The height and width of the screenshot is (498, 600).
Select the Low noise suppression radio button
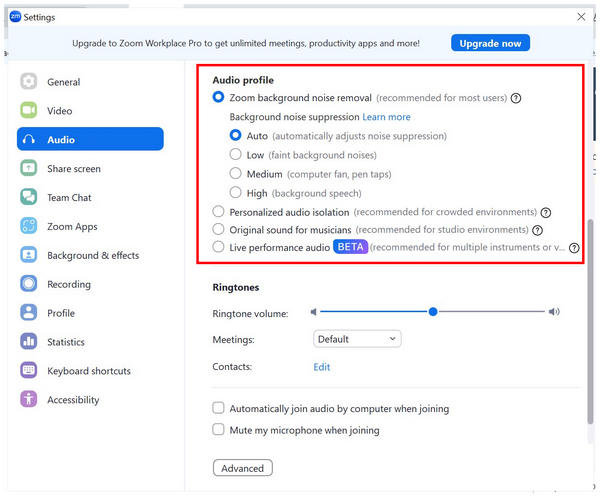[x=235, y=155]
